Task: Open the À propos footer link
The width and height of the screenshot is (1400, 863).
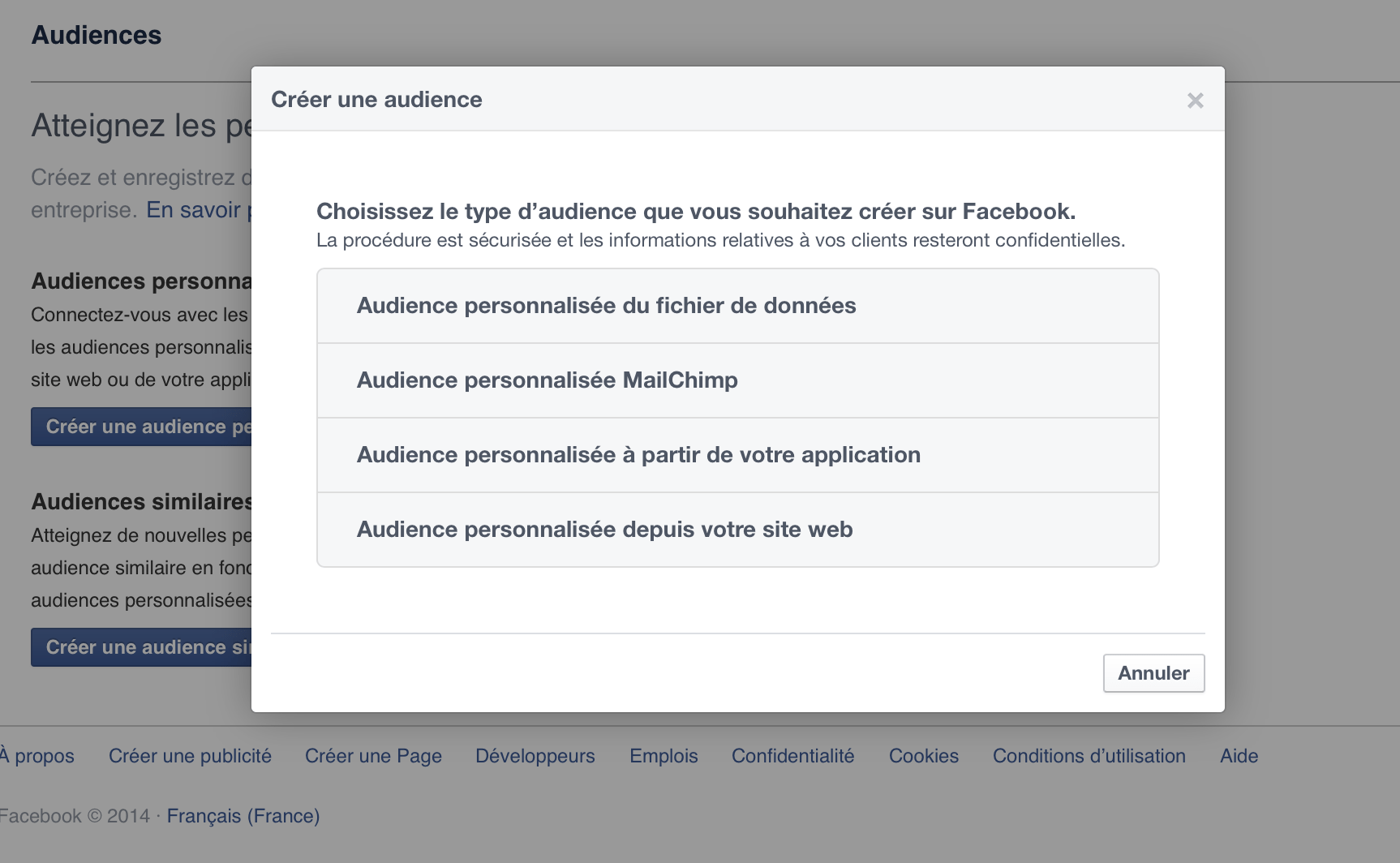Action: (38, 756)
